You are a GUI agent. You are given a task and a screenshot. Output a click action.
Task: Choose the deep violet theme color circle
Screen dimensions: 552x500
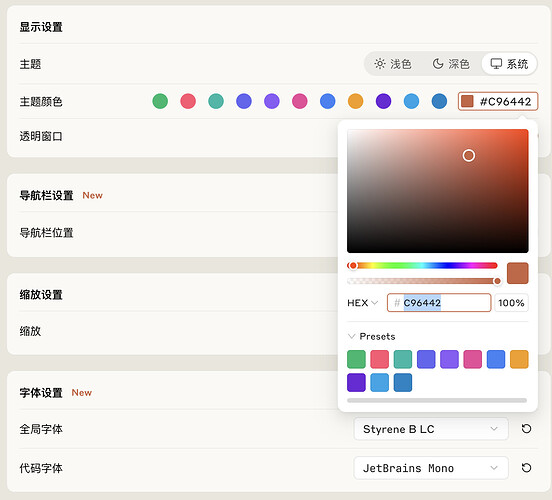click(383, 101)
